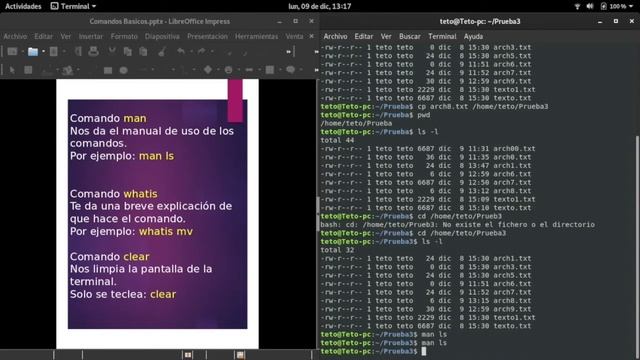The width and height of the screenshot is (640, 360).
Task: Click the Clone Formatting paintbrush icon
Action: (x=162, y=51)
